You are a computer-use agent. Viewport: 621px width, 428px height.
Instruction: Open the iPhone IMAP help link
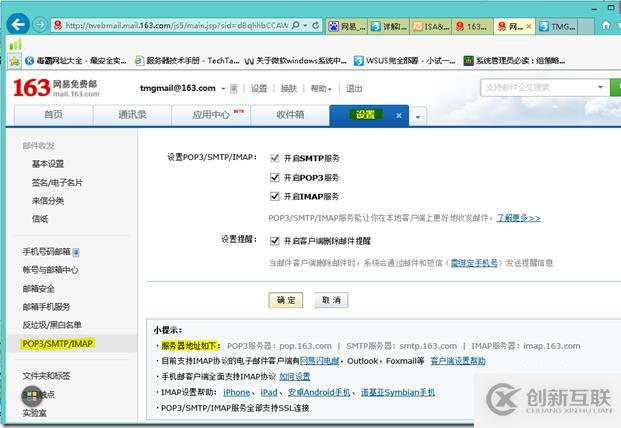236,392
